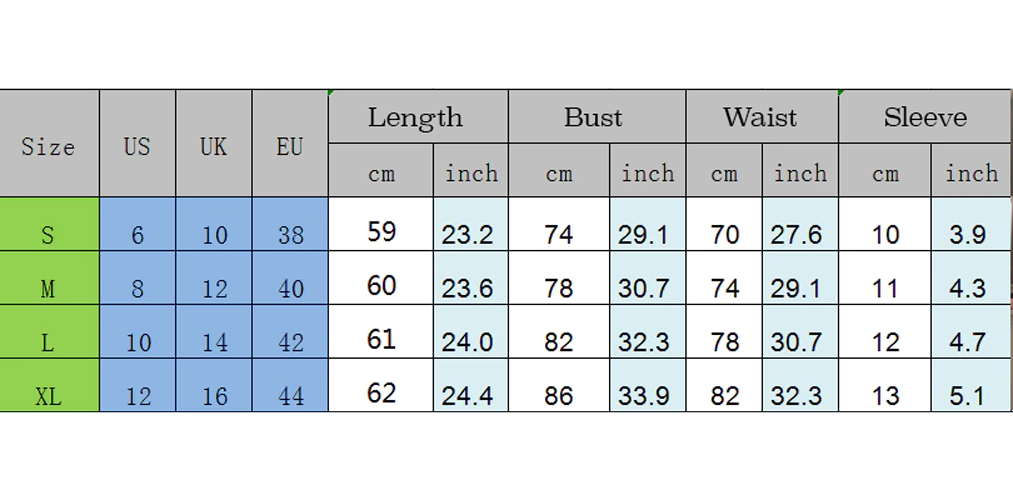Click the sleeve value 5.1 inch

tap(967, 396)
